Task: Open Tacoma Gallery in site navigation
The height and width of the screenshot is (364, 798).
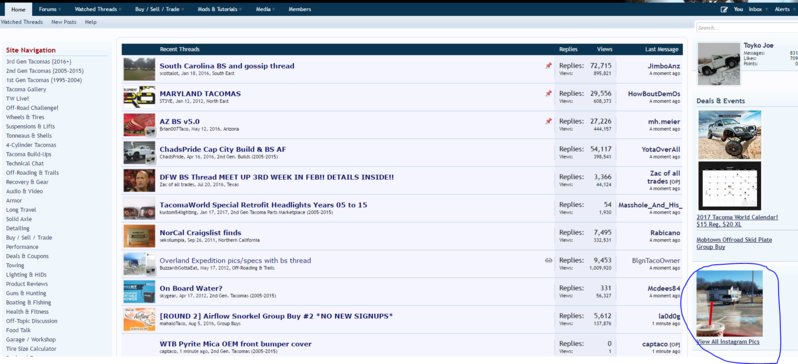Action: pyautogui.click(x=26, y=89)
